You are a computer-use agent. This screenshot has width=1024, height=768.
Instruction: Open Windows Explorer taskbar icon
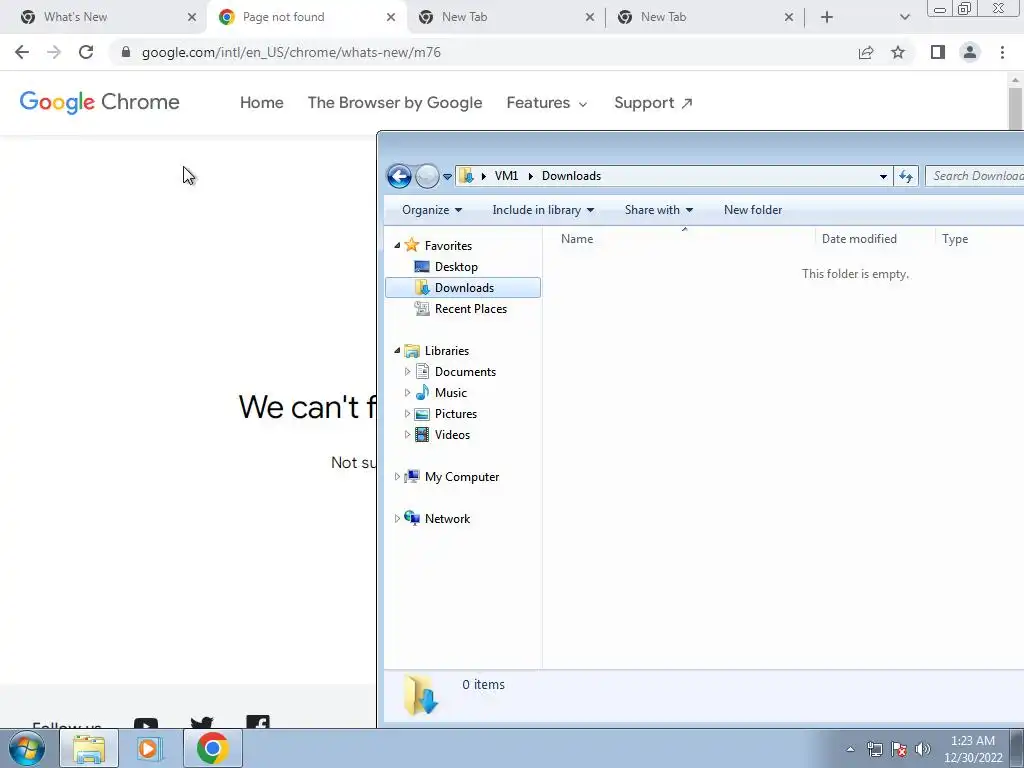89,748
